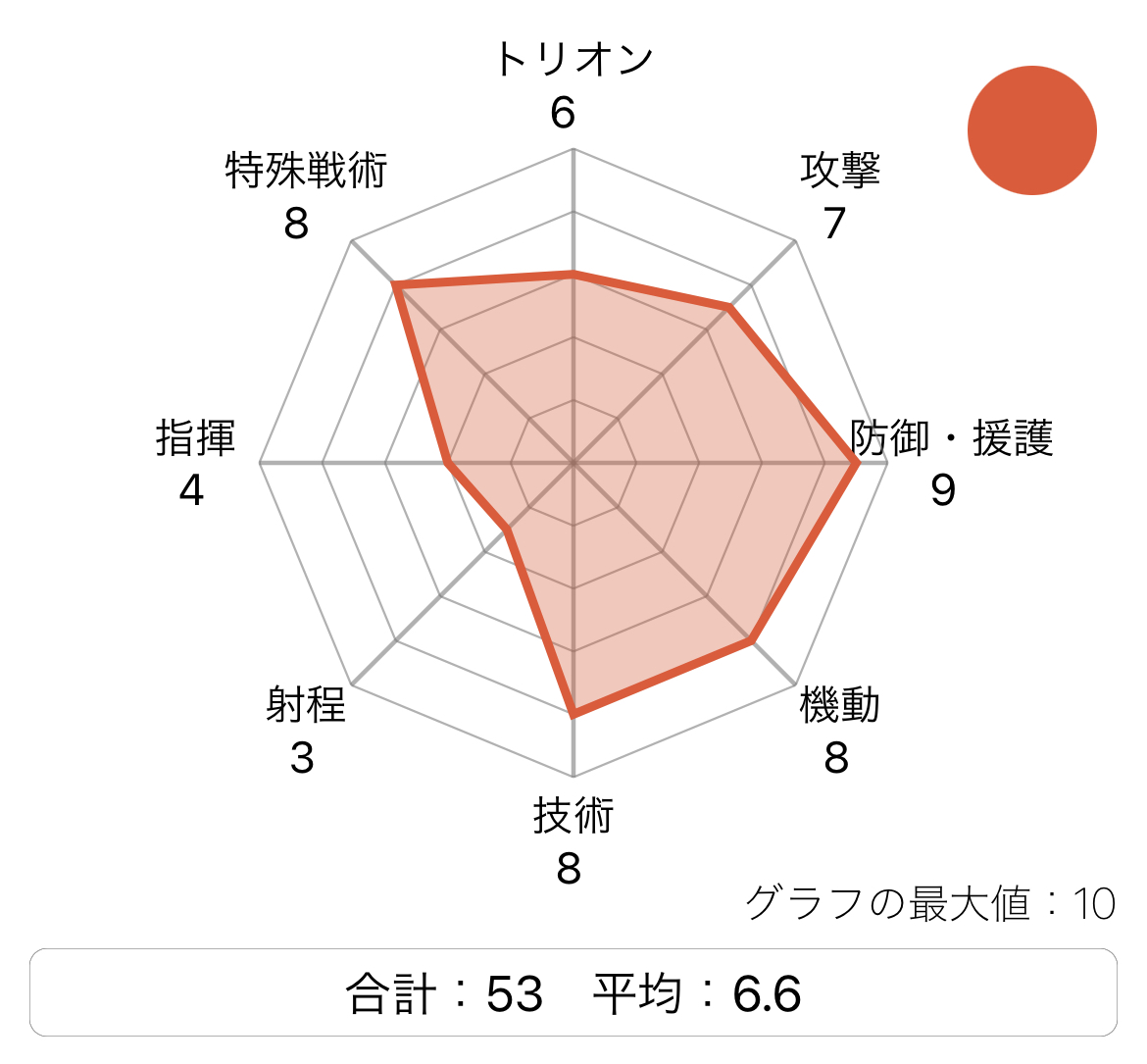Select the 防御・援護 value 9
This screenshot has height=1064, width=1147.
coord(942,490)
